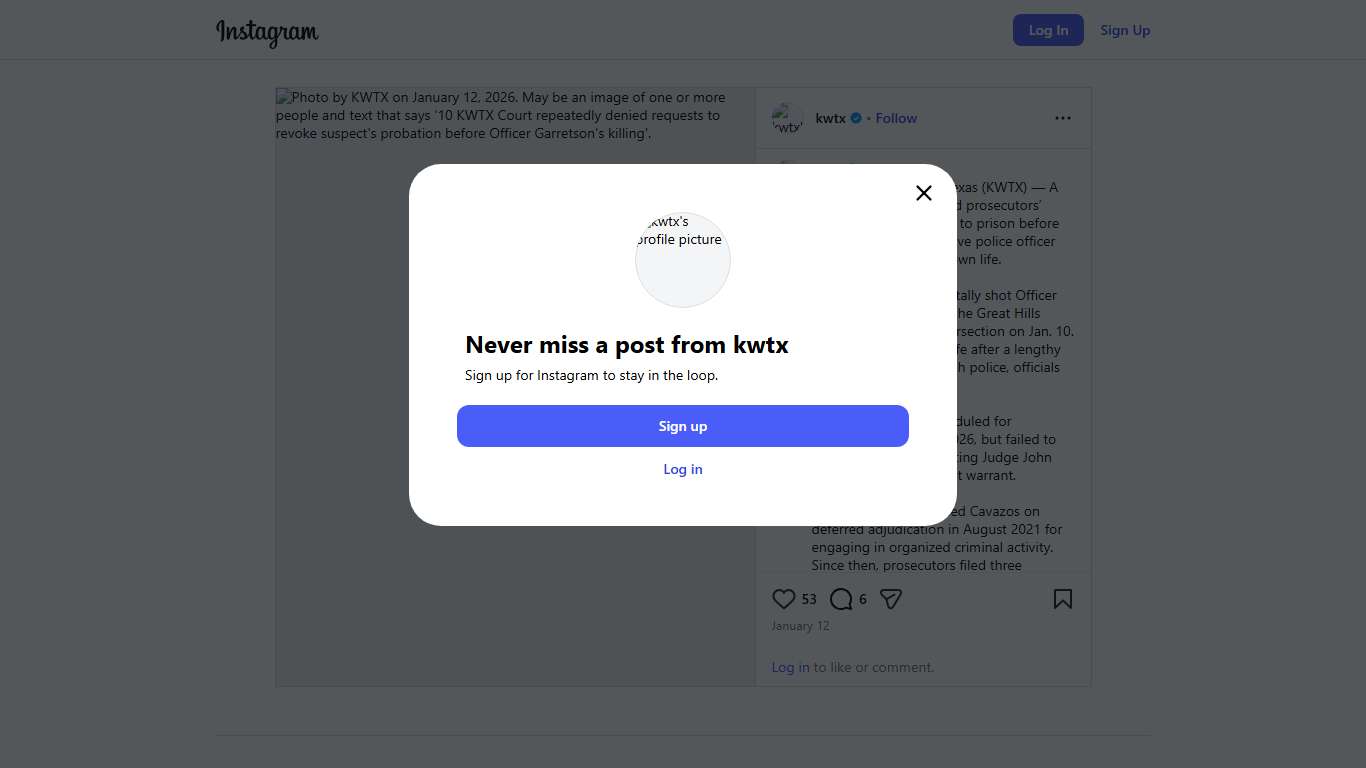Click the kwtx profile picture in popup
Image resolution: width=1366 pixels, height=768 pixels.
pyautogui.click(x=683, y=260)
